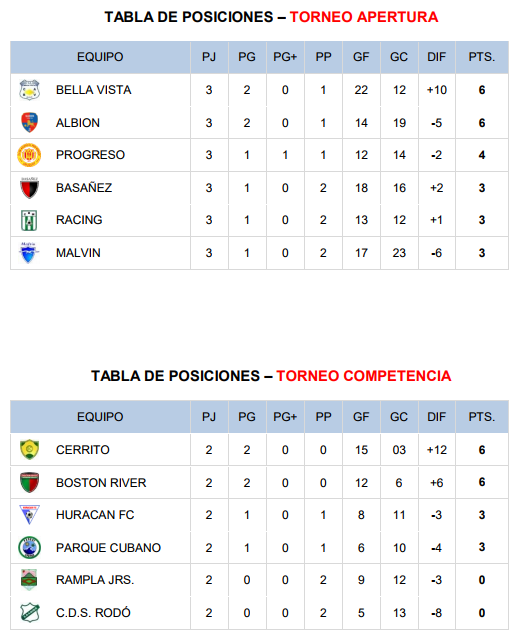Image resolution: width=518 pixels, height=640 pixels.
Task: Click the Progreso round team logo
Action: [29, 155]
